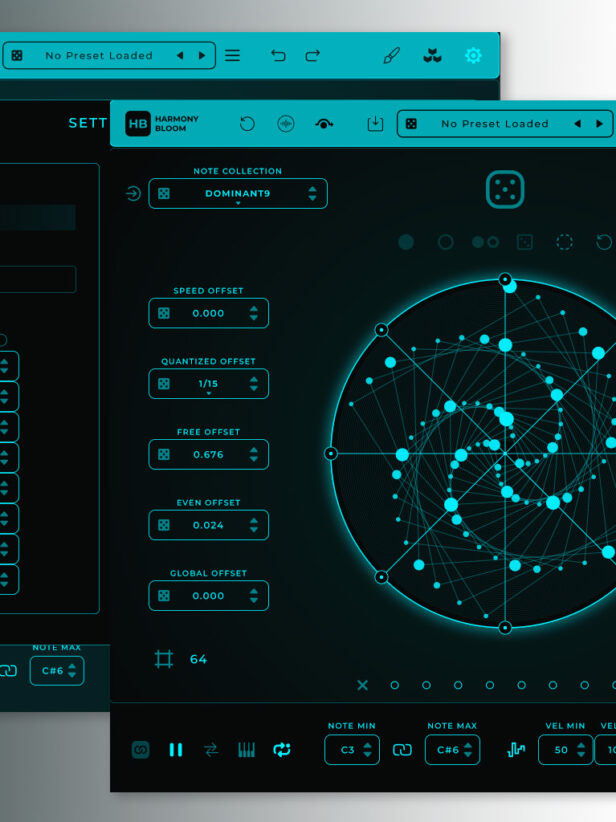The width and height of the screenshot is (616, 822).
Task: Click the arrow-in-circle icon beside Note Collection
Action: point(133,193)
